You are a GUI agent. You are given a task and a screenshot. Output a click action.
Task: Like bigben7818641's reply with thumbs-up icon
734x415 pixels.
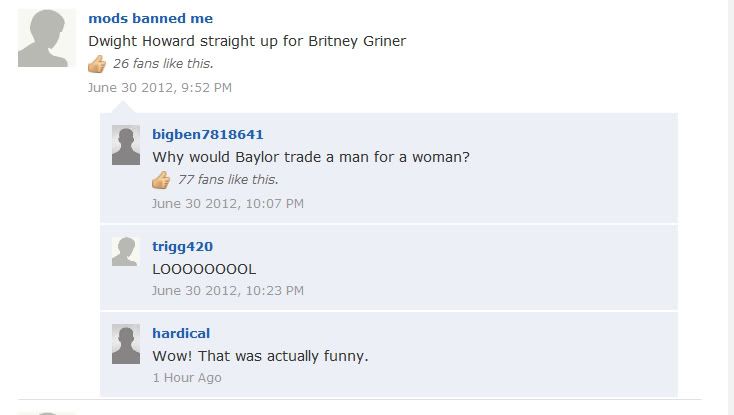[161, 180]
